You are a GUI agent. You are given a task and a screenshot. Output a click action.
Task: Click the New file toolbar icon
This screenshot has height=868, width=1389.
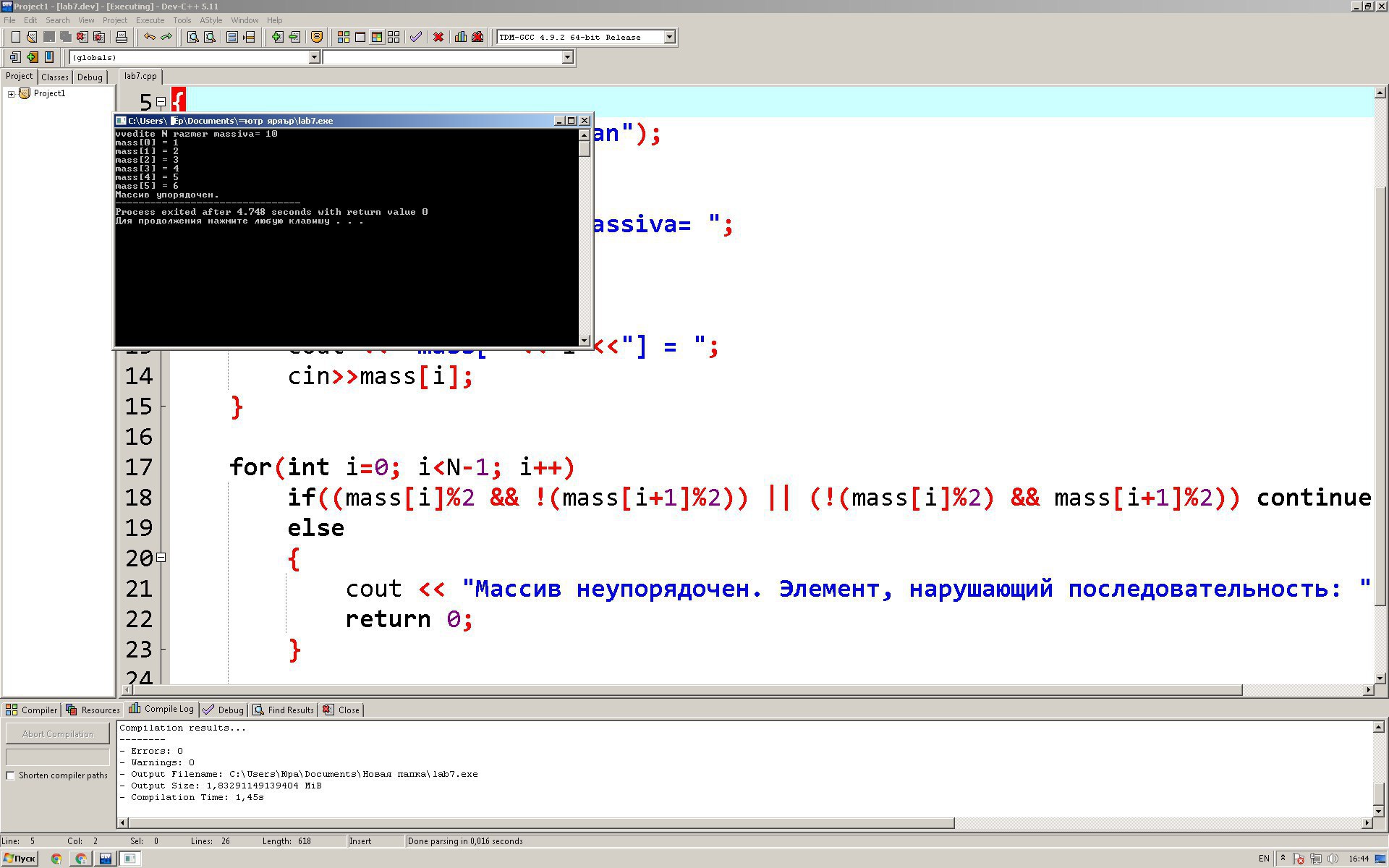pyautogui.click(x=15, y=37)
